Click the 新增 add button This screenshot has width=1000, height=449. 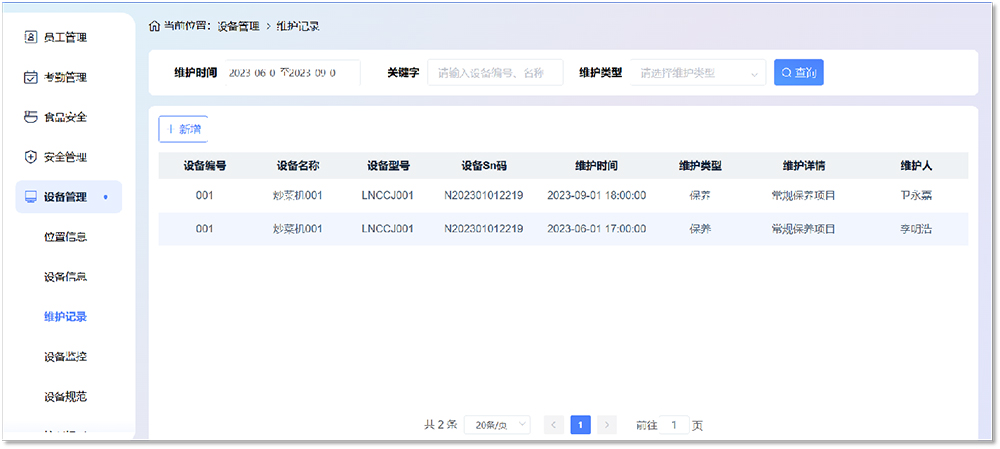(183, 129)
